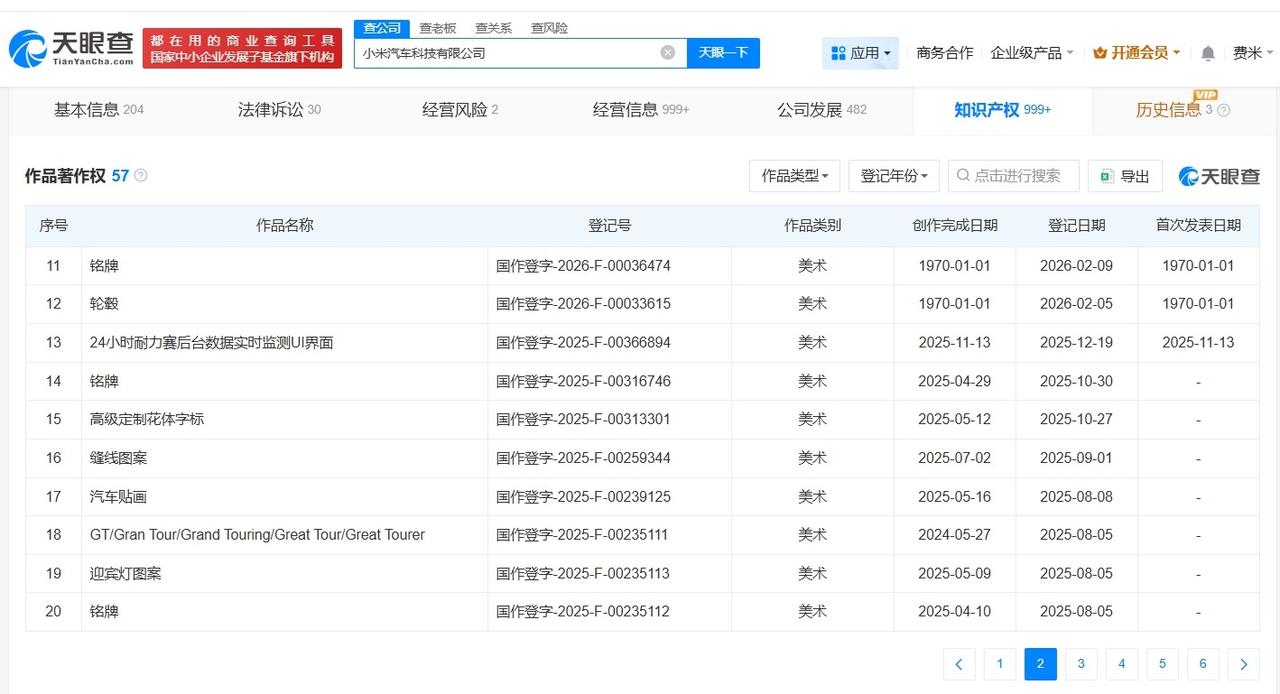The image size is (1280, 694).
Task: Click the 导出 export button
Action: coord(1125,176)
